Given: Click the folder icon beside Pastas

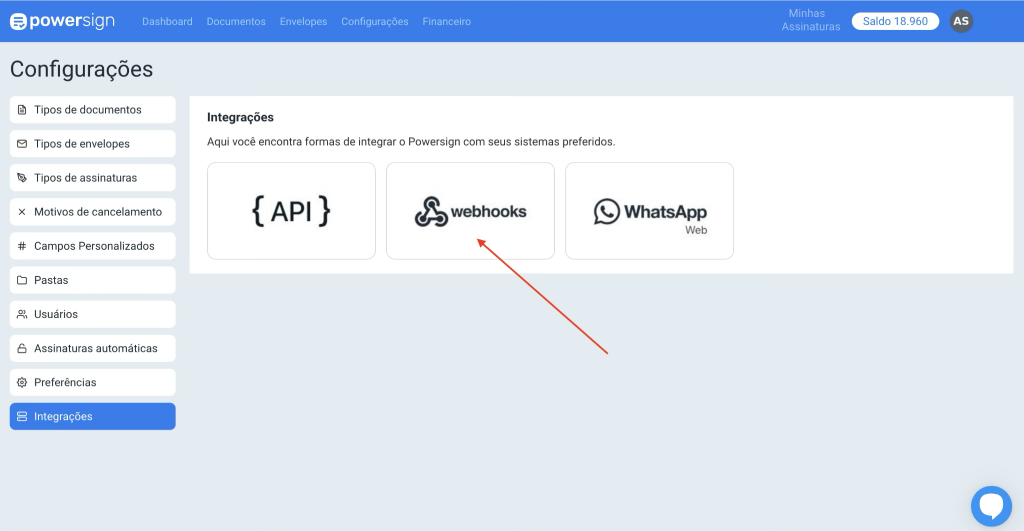Looking at the screenshot, I should [x=22, y=280].
